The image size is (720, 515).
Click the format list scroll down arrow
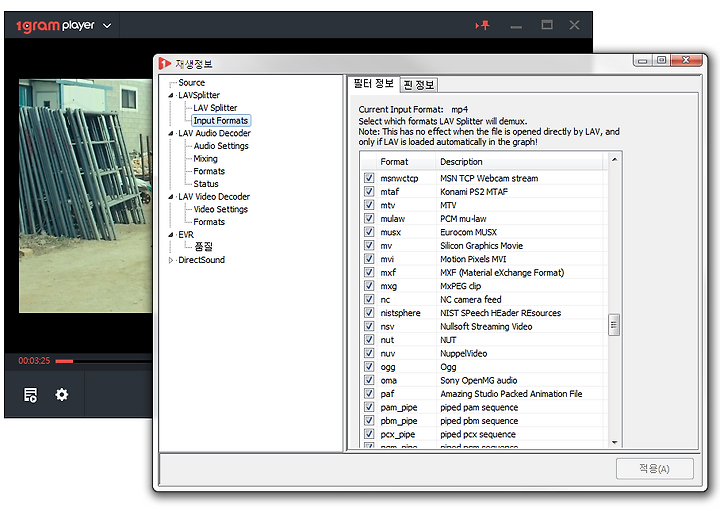coord(614,442)
